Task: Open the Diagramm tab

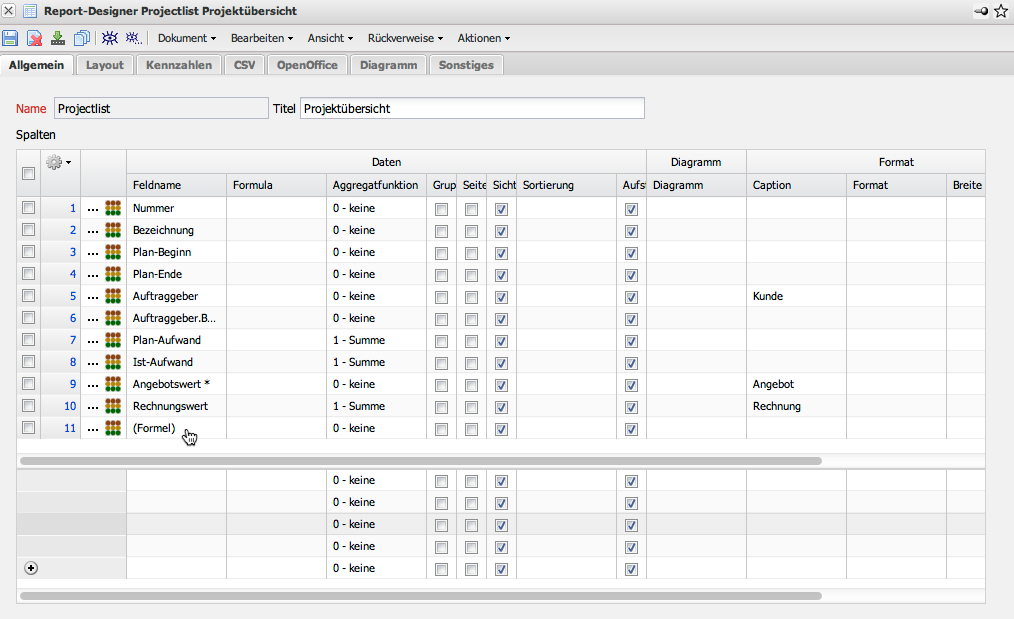Action: point(388,65)
